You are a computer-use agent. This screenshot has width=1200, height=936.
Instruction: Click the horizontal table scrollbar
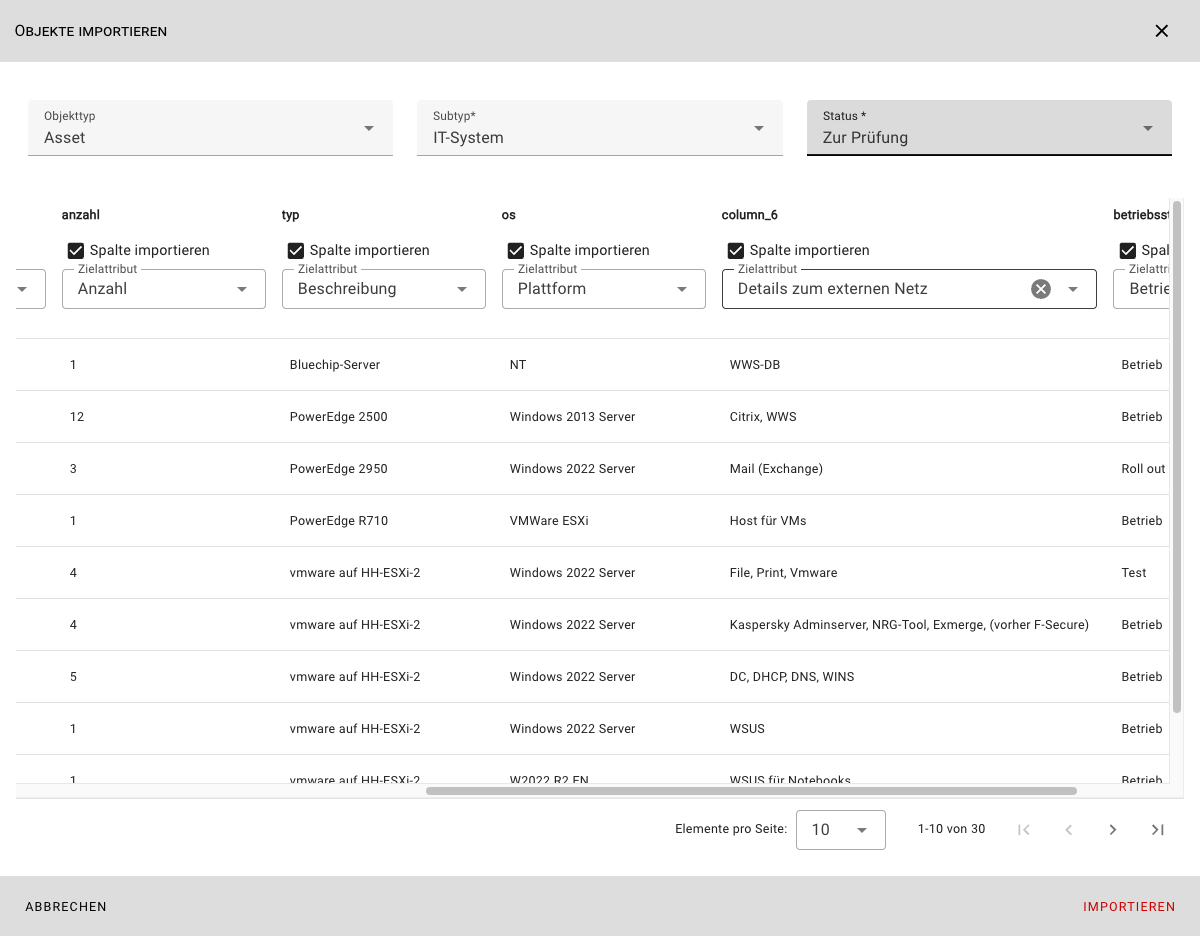(x=751, y=791)
